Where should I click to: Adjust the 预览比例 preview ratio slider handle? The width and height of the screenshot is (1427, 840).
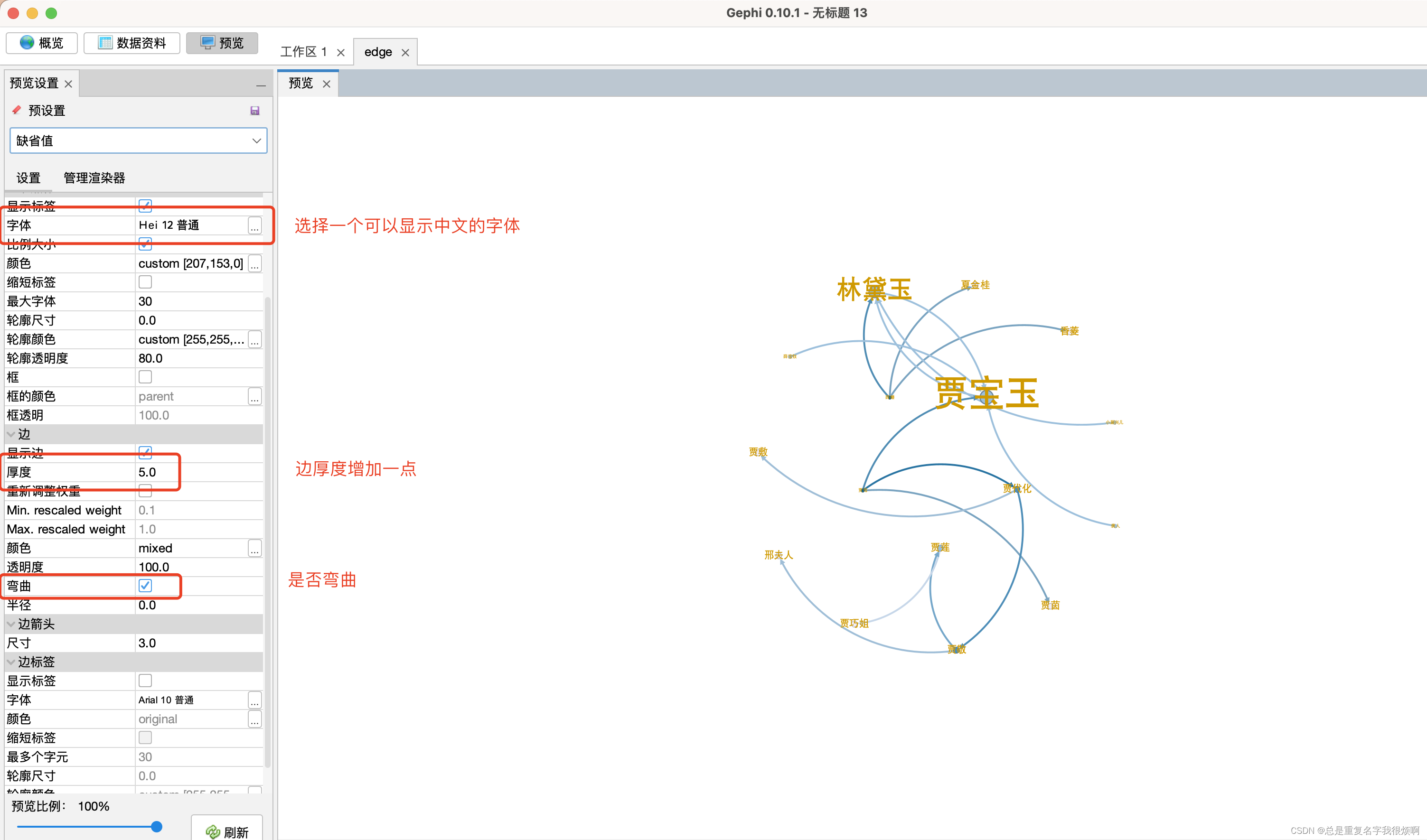pos(157,827)
